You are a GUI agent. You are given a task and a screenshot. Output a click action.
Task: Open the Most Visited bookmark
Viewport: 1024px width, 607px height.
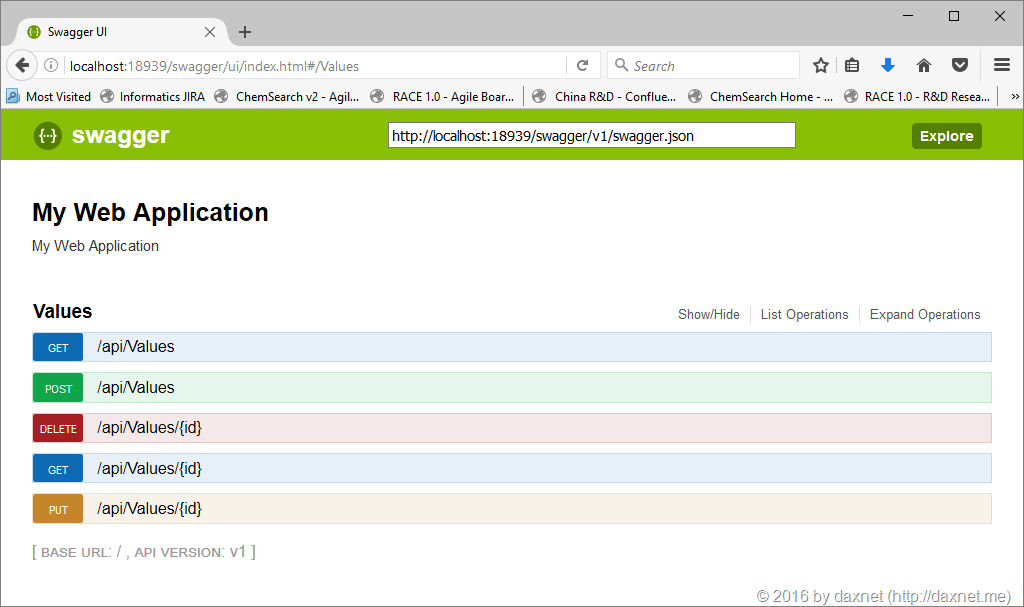49,97
